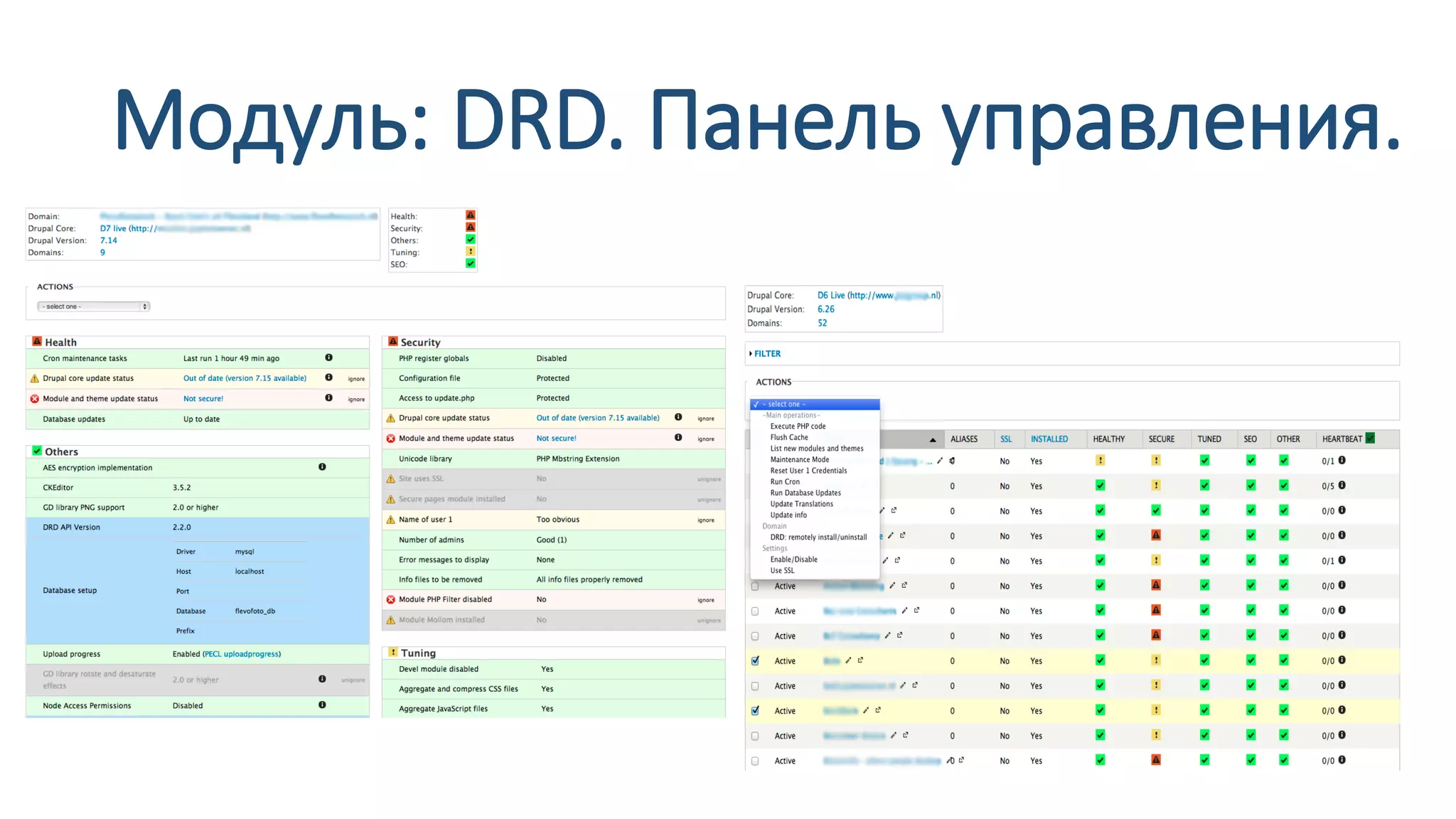Click unignore for Site uses SSL
Image resolution: width=1456 pixels, height=819 pixels.
point(709,479)
